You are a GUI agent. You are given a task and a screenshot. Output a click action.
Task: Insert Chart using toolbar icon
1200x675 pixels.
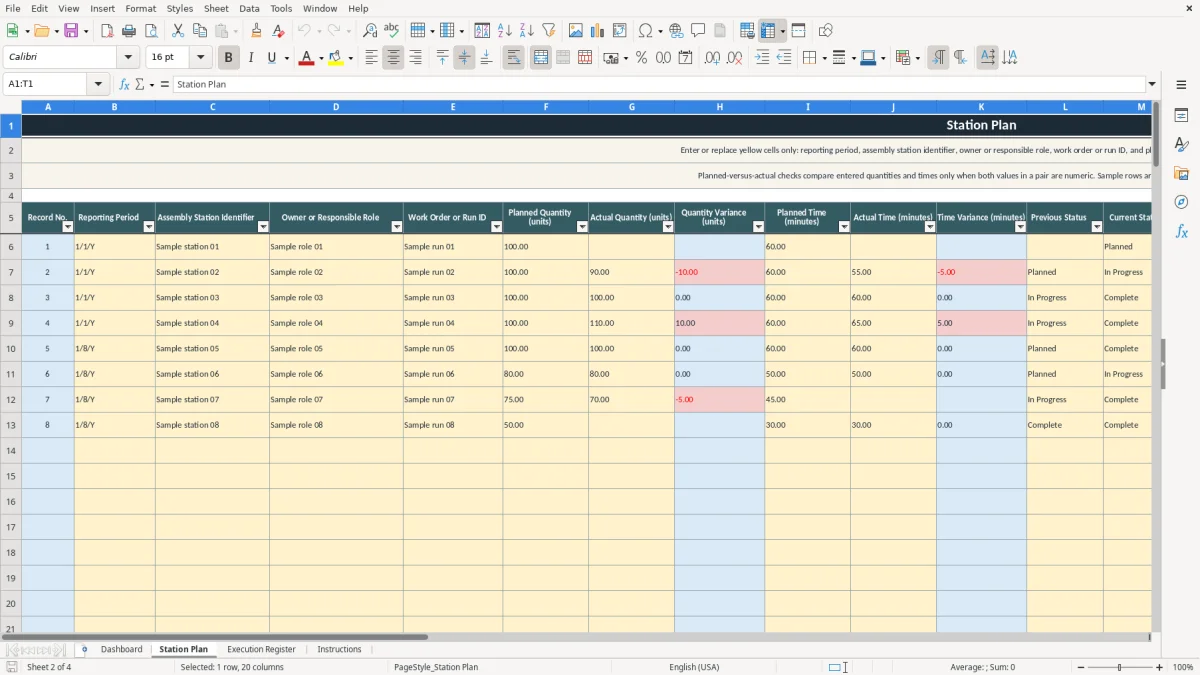coord(598,31)
